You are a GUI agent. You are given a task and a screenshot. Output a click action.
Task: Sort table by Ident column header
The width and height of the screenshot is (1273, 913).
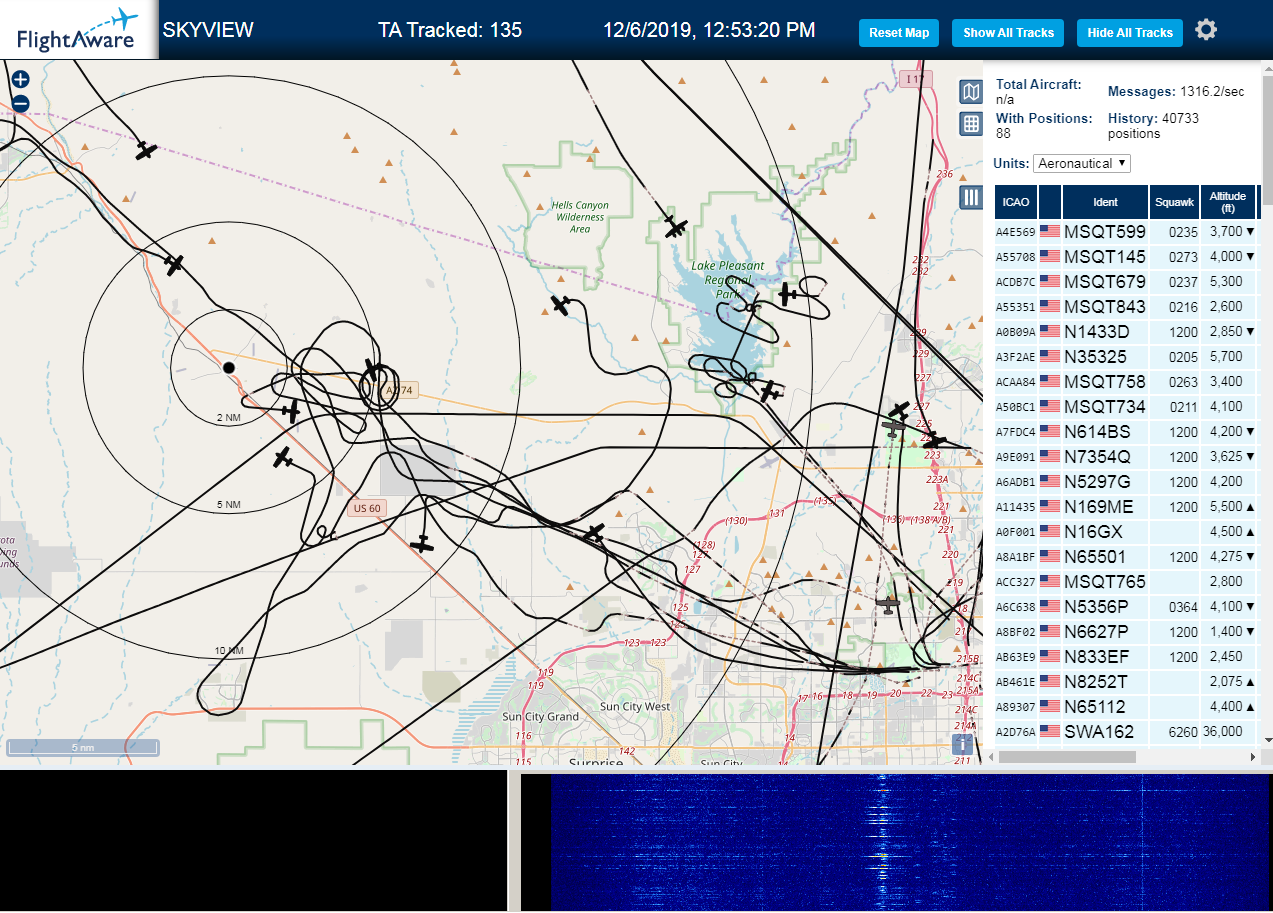[1105, 202]
